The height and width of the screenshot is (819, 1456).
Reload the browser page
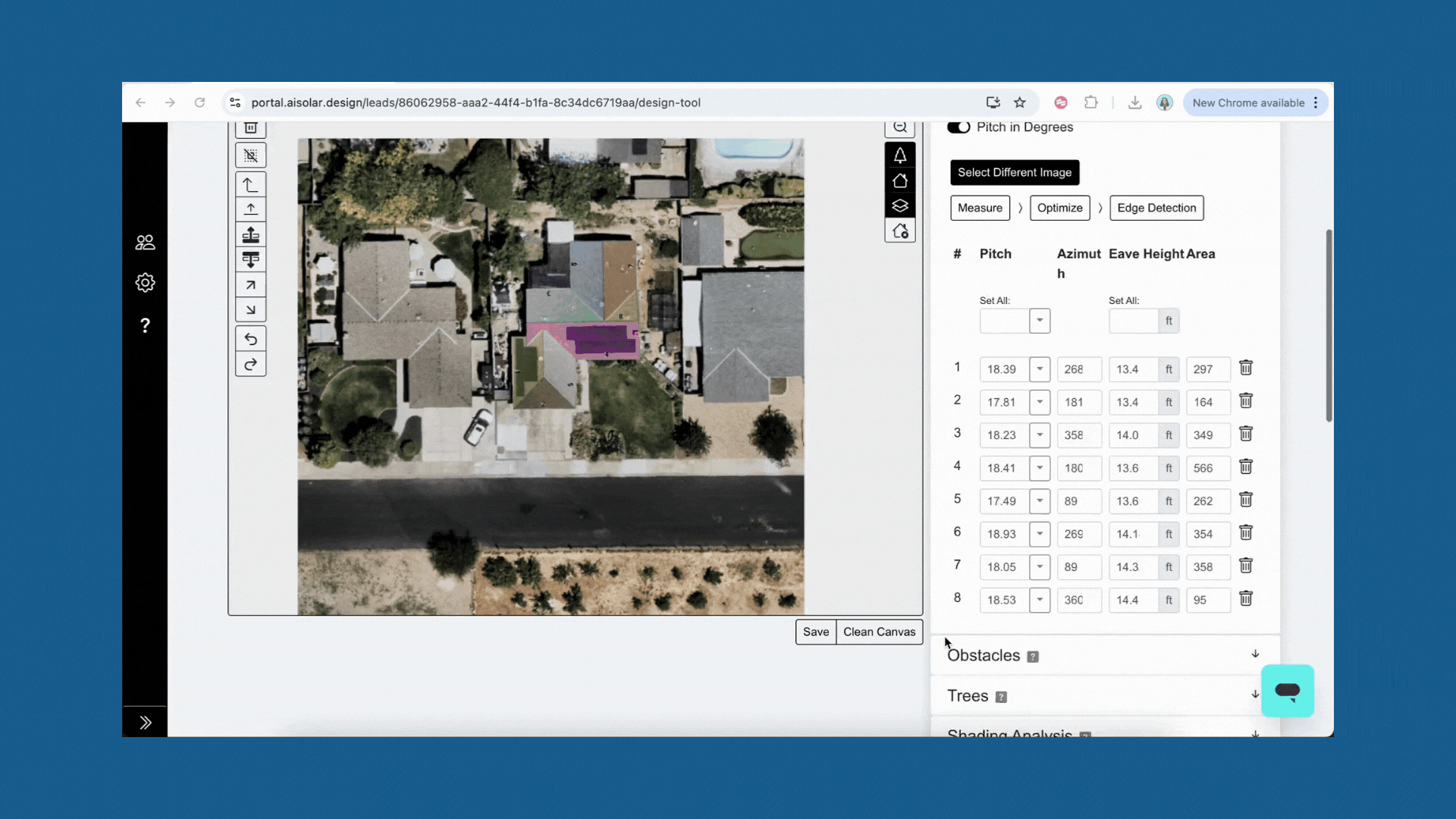tap(199, 102)
